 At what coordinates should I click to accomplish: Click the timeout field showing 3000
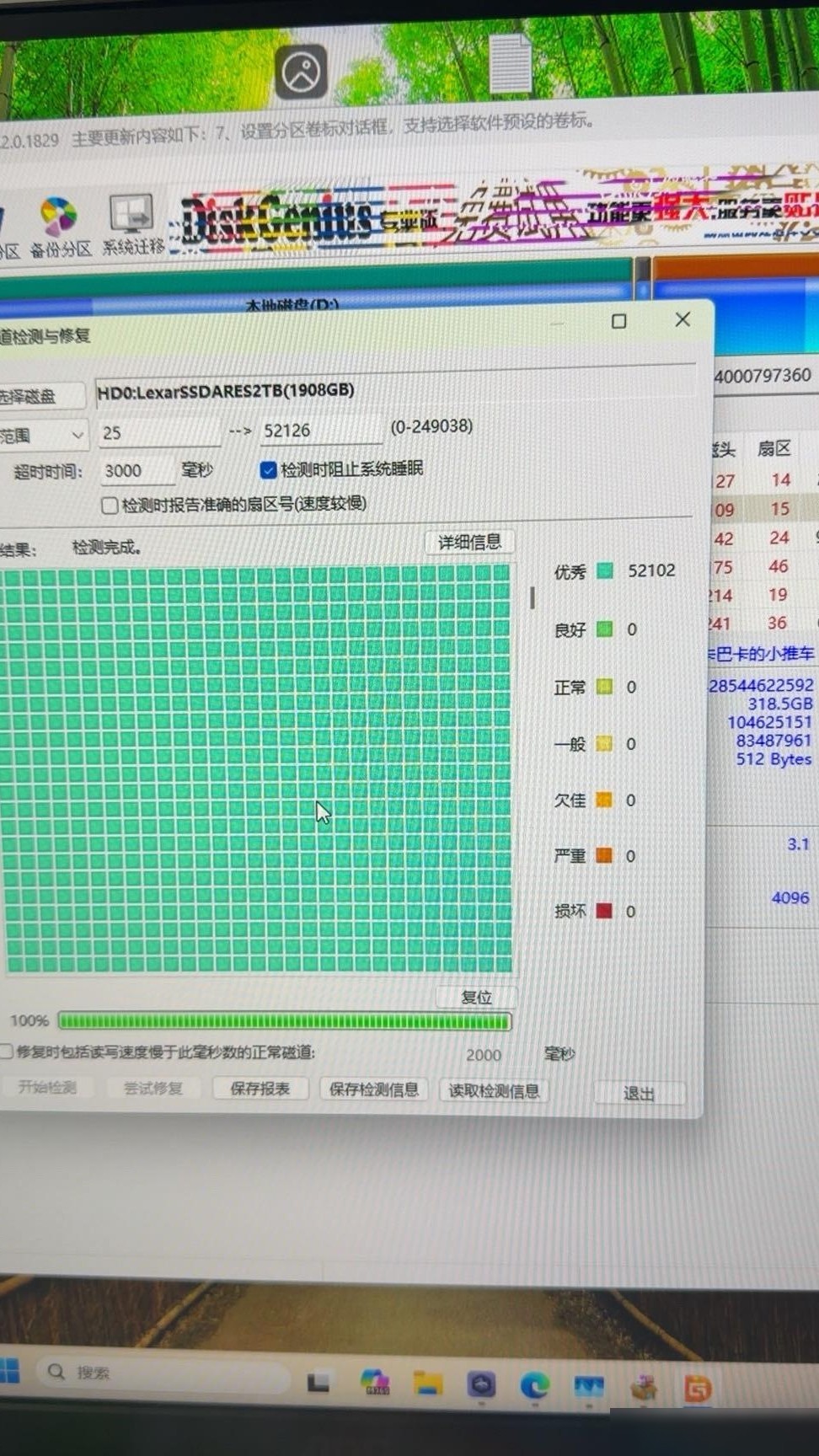(138, 471)
